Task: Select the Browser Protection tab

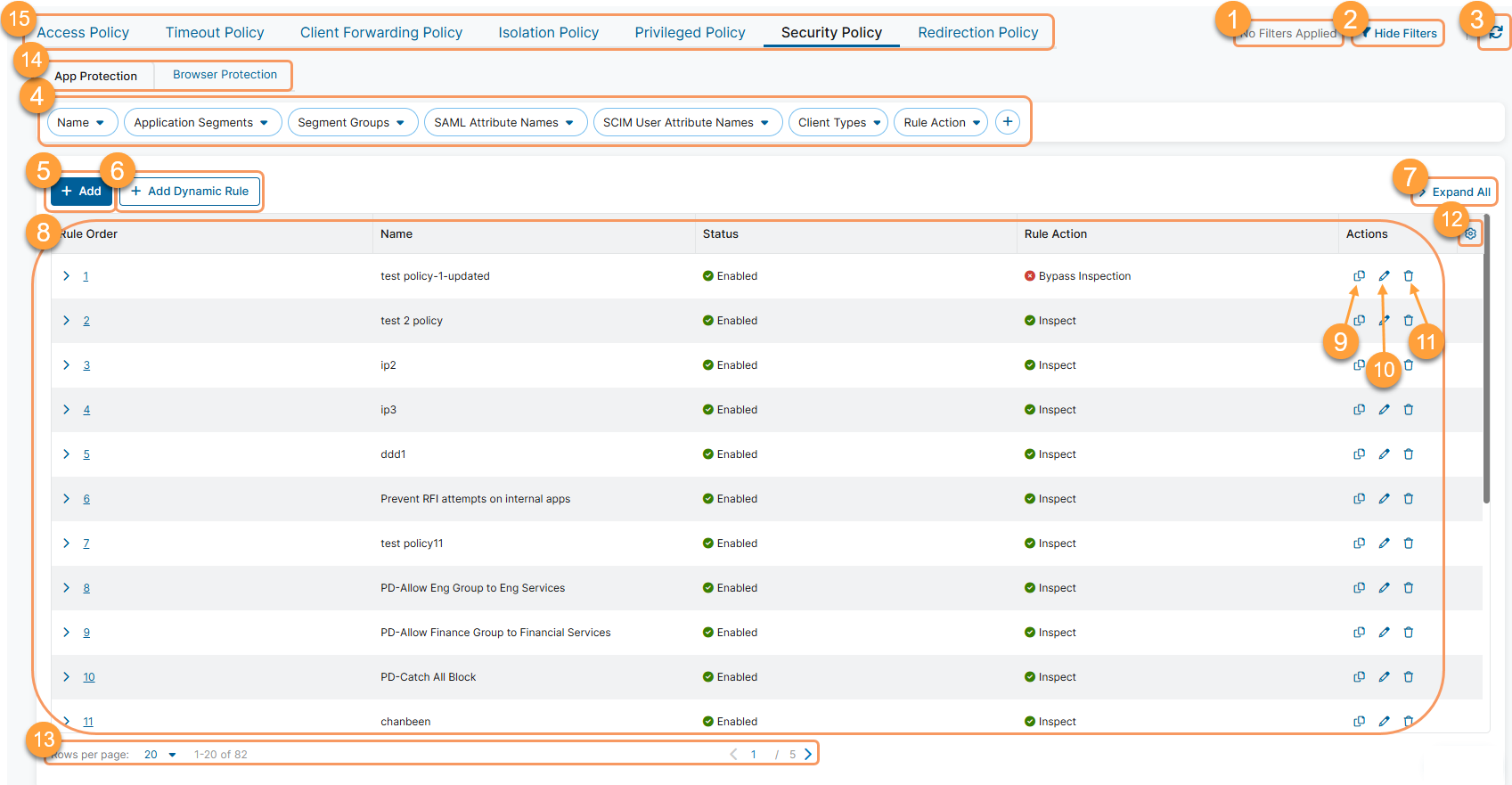Action: pyautogui.click(x=225, y=75)
